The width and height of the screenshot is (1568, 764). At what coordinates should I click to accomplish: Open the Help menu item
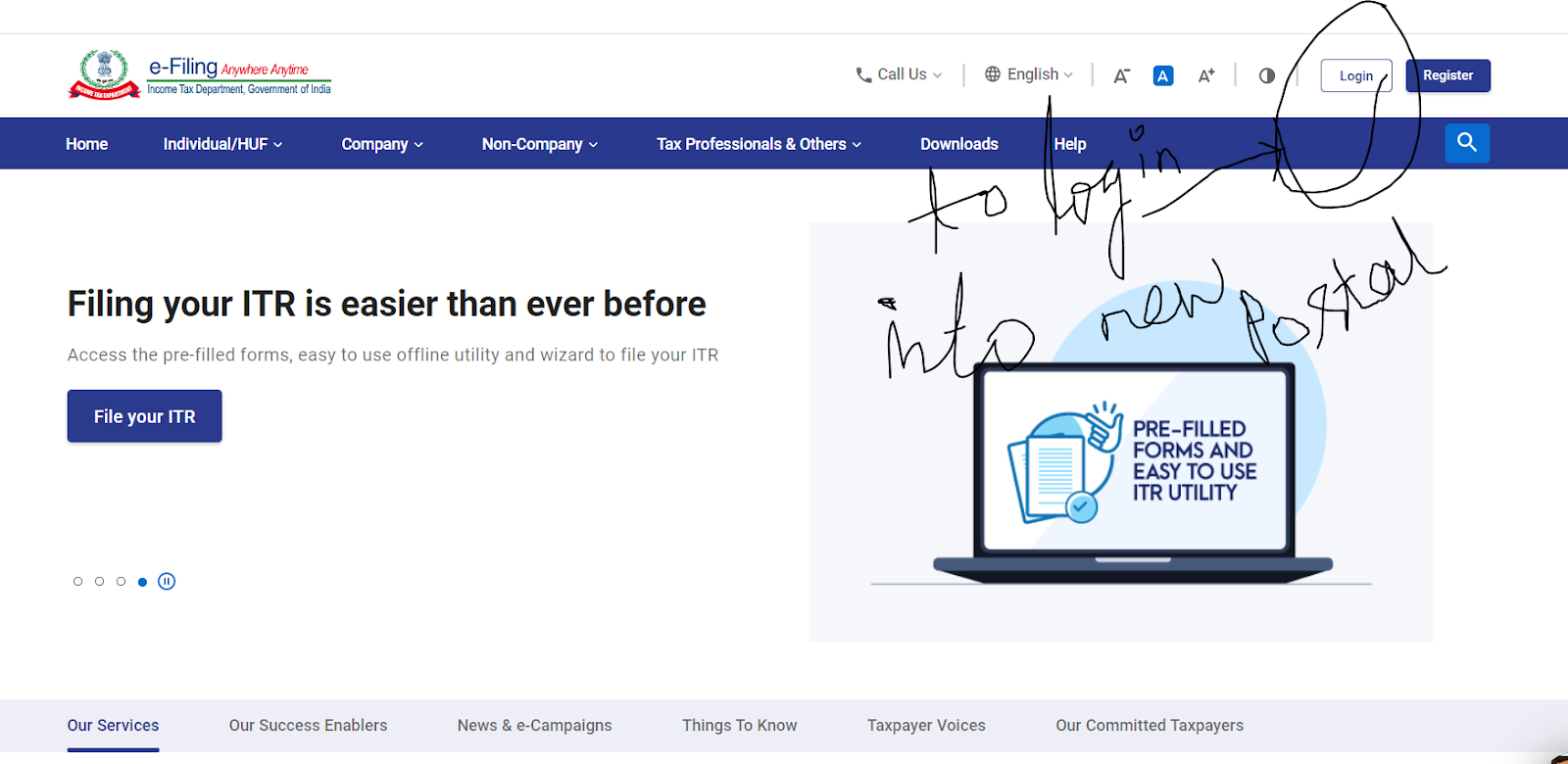[1070, 144]
